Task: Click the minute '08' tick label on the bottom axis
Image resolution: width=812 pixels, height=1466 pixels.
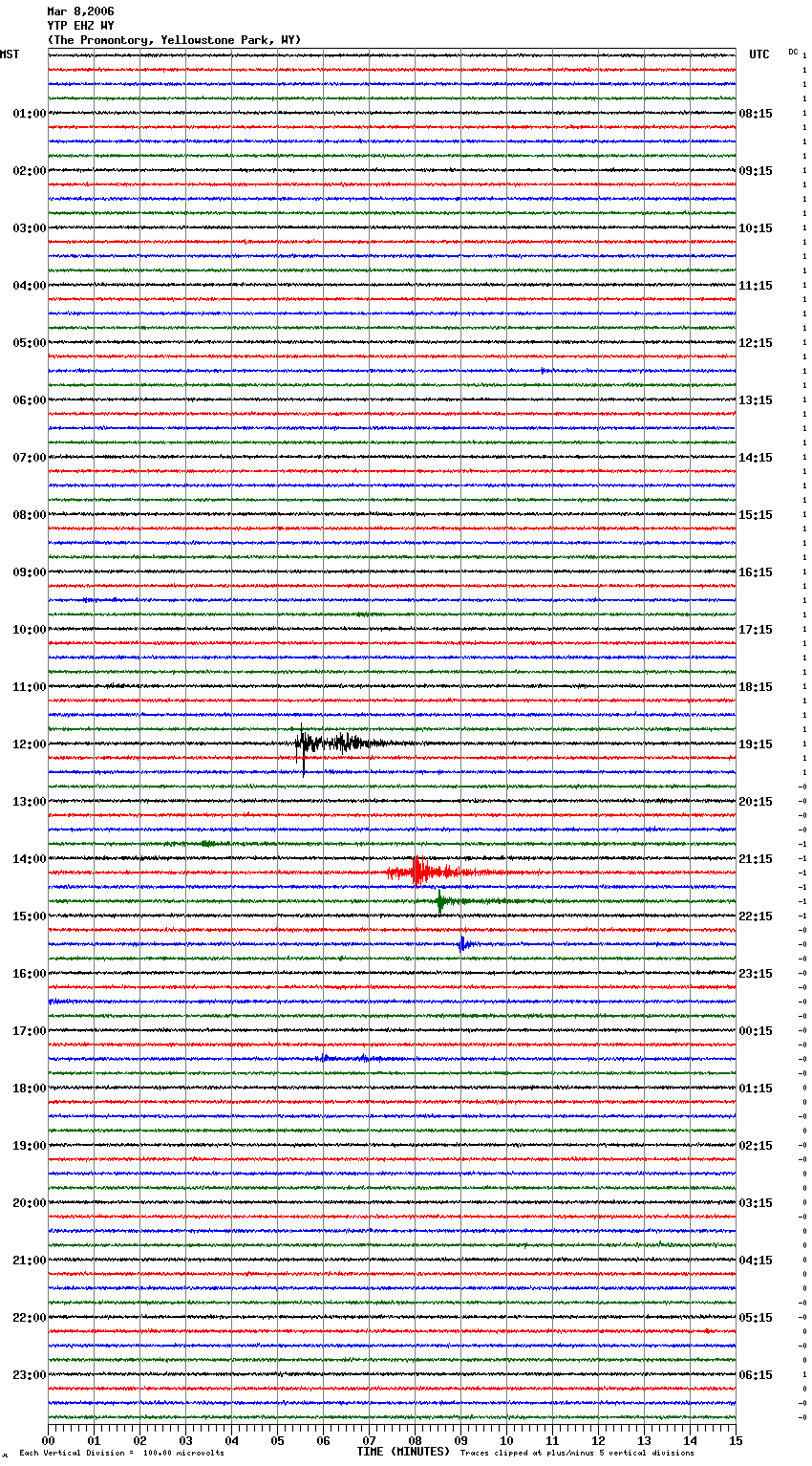Action: point(415,1440)
